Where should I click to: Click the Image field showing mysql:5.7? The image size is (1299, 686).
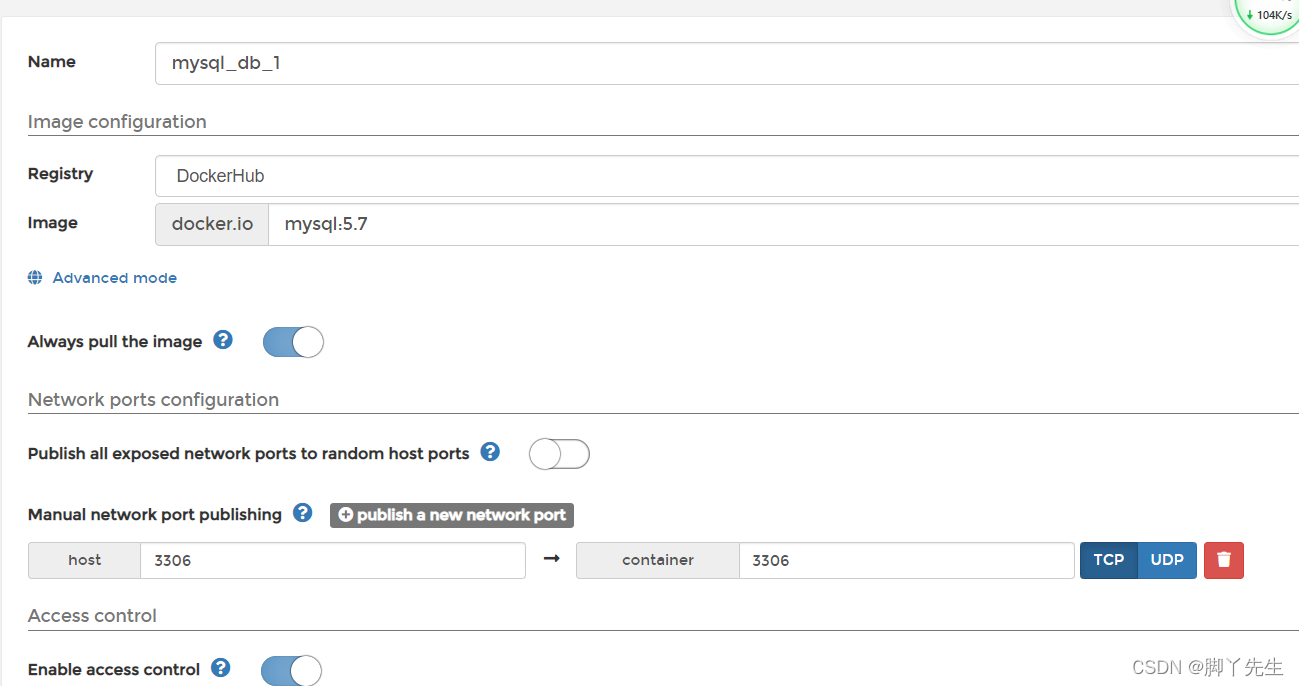pyautogui.click(x=784, y=224)
